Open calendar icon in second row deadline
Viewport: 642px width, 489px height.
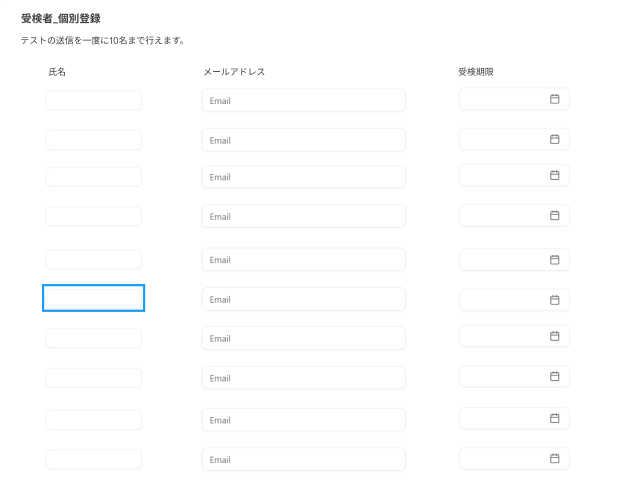(x=554, y=139)
